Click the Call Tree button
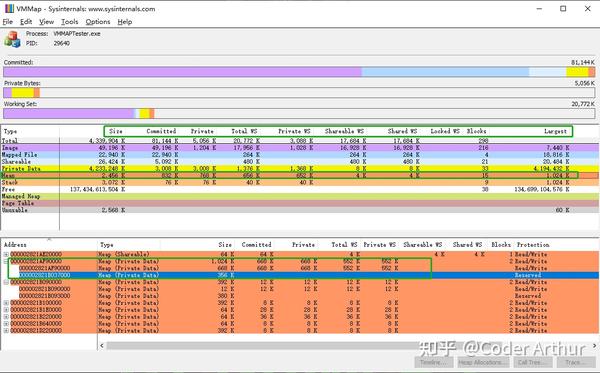The width and height of the screenshot is (600, 373). [x=532, y=362]
